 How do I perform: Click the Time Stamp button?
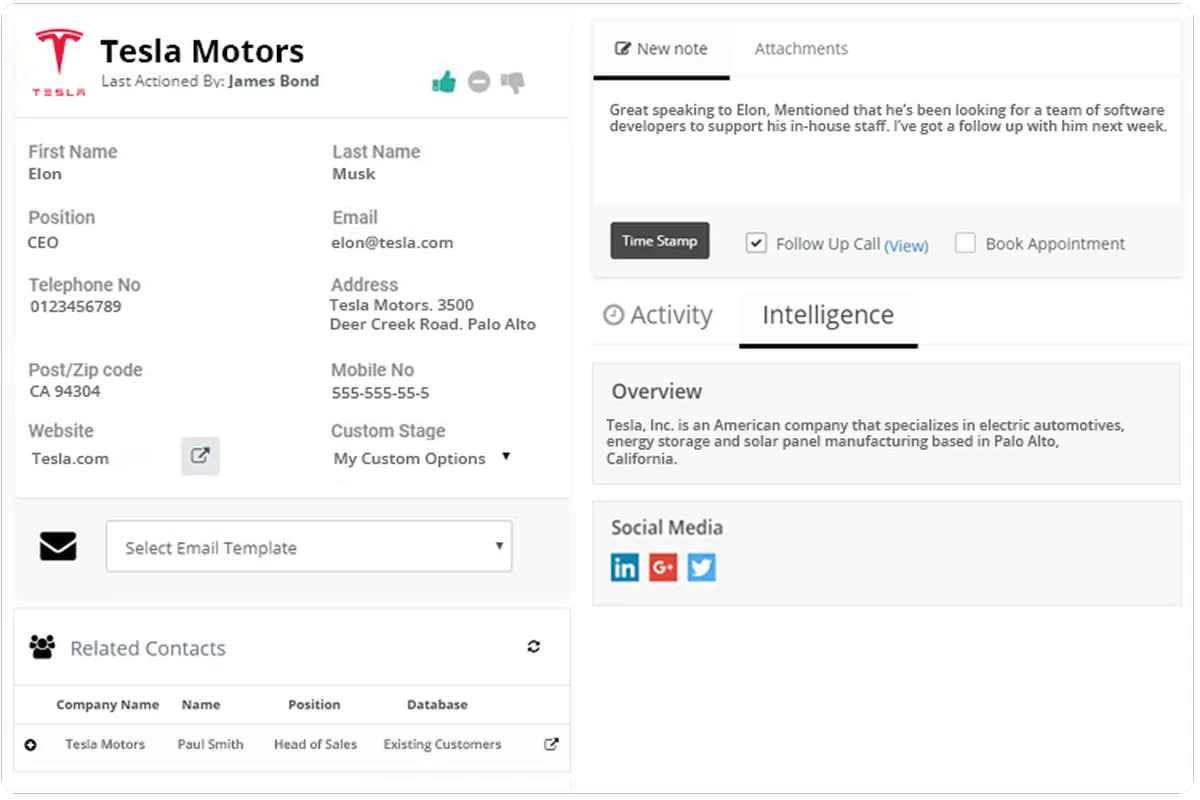tap(660, 241)
